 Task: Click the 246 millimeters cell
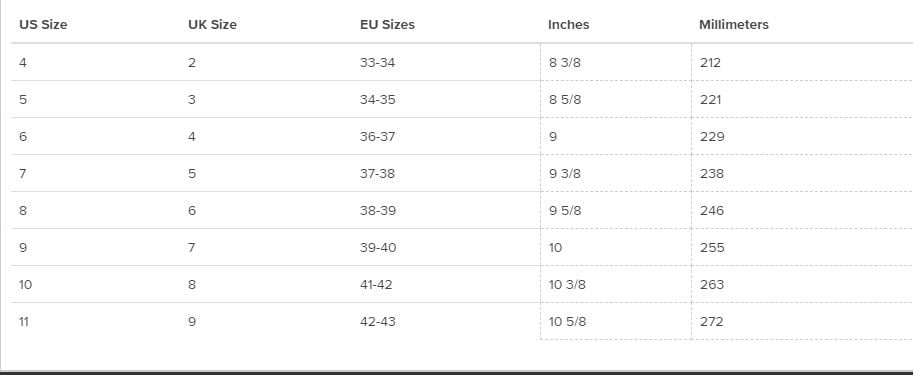[x=712, y=211]
